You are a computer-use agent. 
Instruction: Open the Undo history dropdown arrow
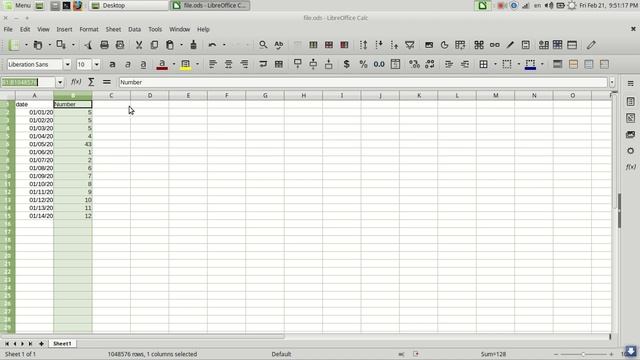tap(224, 45)
